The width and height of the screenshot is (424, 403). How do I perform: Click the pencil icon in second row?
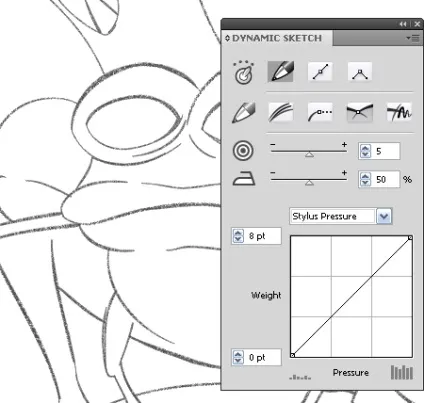(x=244, y=112)
